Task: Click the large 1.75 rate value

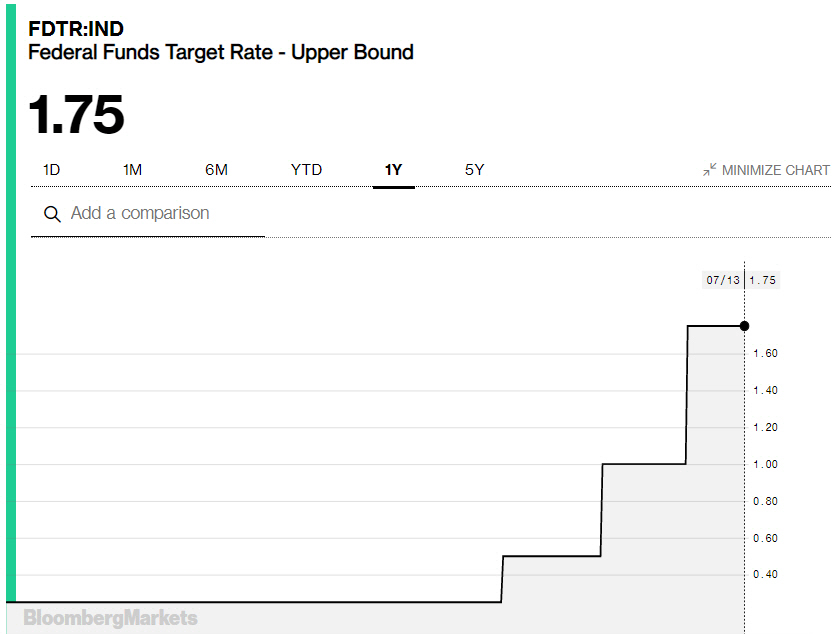Action: [76, 115]
